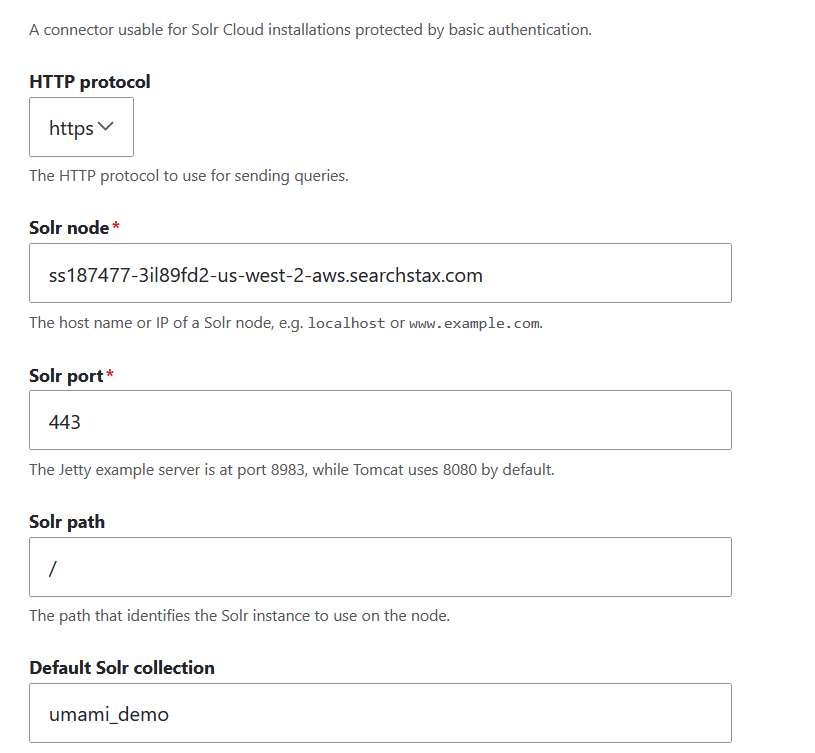Click the Solr port label

tap(66, 375)
